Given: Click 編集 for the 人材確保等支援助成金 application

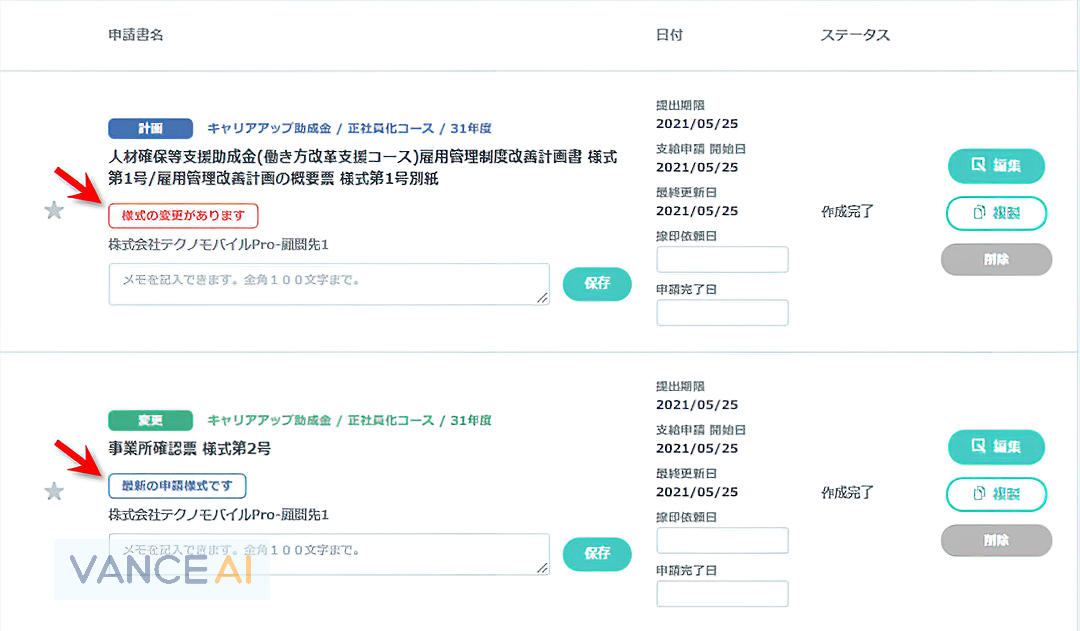Looking at the screenshot, I should pyautogui.click(x=995, y=166).
